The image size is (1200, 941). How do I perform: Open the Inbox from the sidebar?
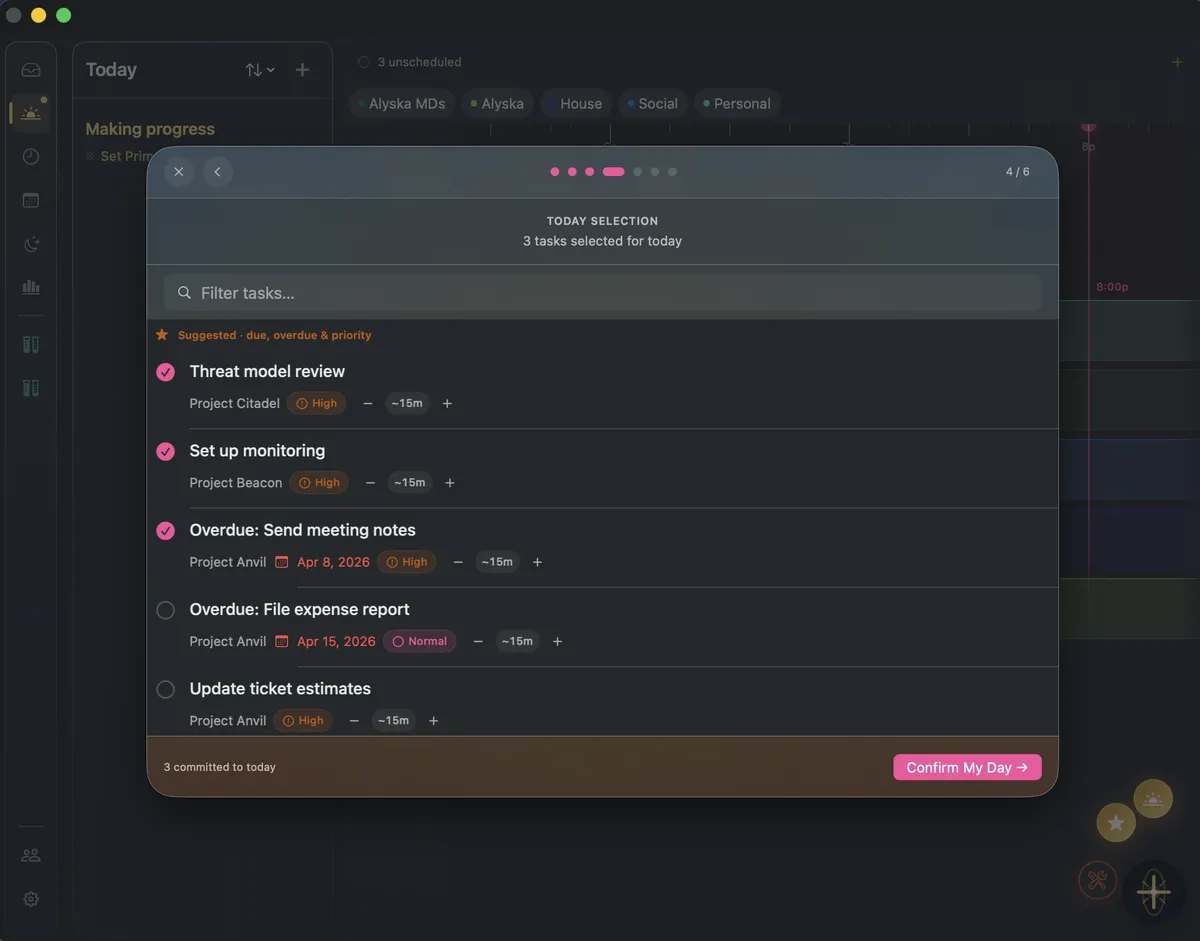tap(31, 69)
